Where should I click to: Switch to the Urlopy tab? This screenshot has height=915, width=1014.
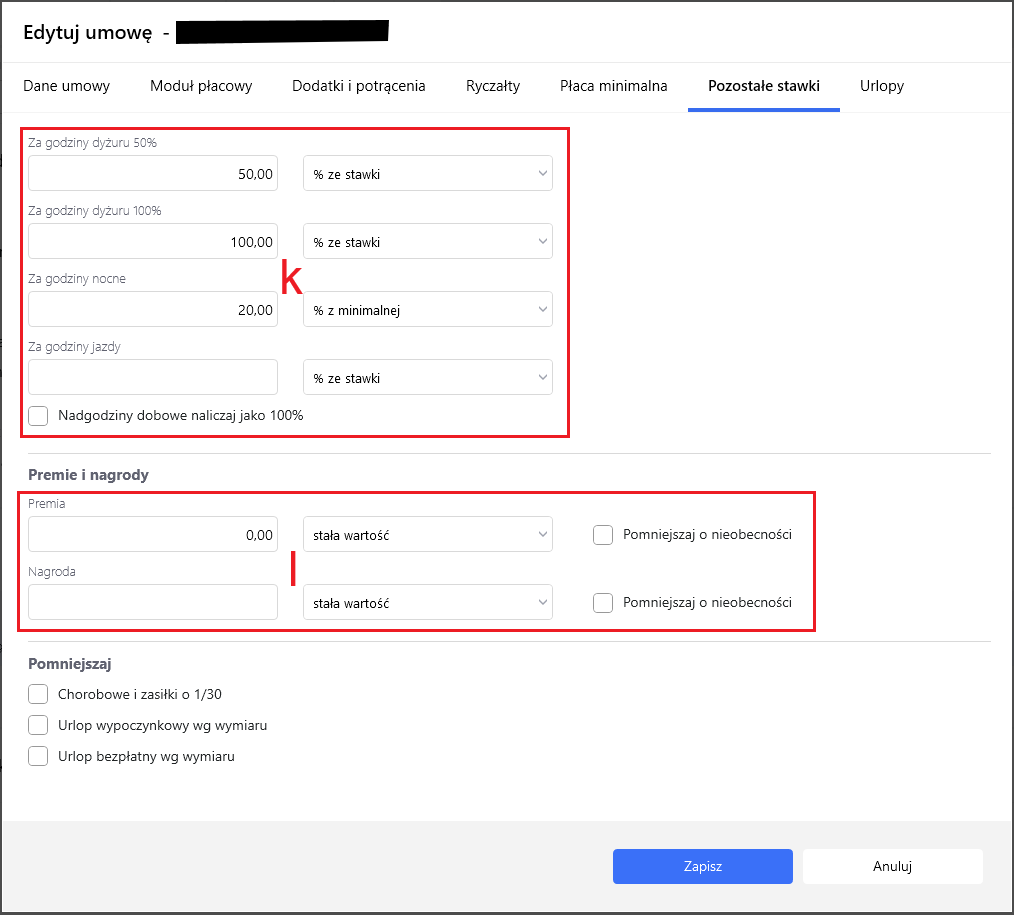[x=881, y=86]
